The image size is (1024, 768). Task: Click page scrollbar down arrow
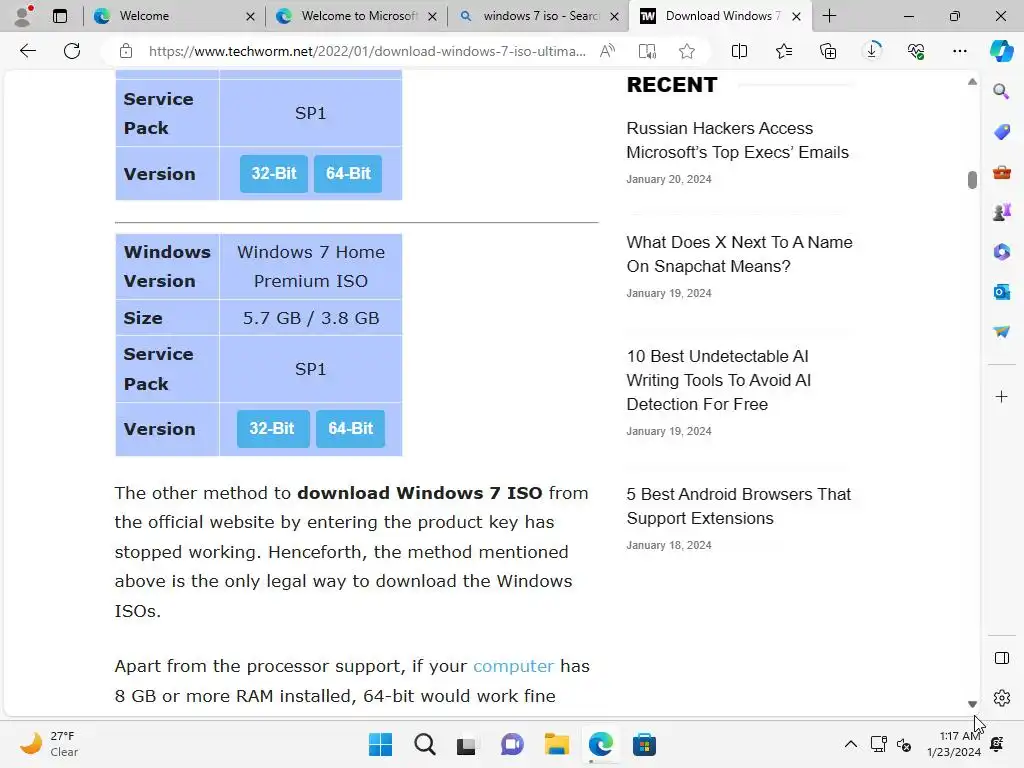[972, 704]
